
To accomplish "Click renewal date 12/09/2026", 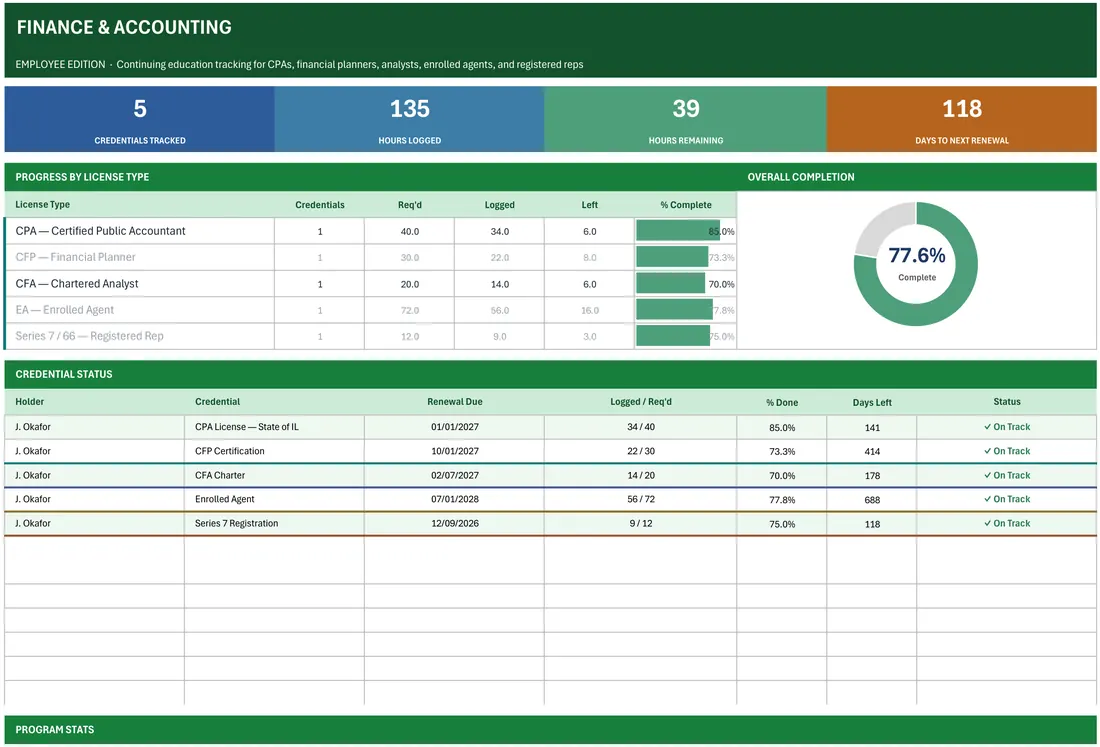I will tap(455, 523).
